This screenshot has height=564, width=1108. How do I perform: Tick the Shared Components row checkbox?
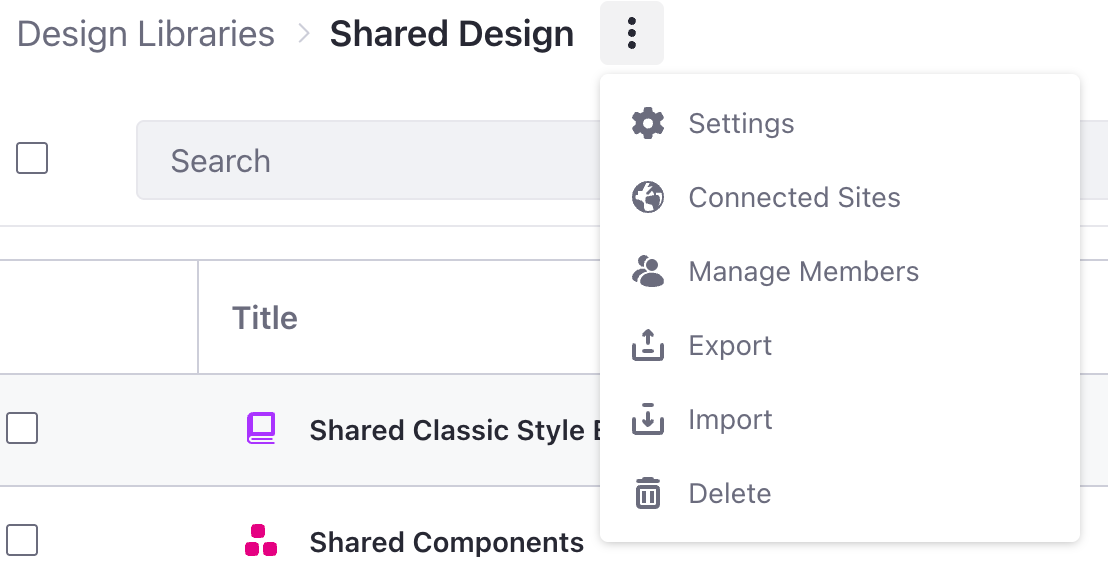point(22,541)
